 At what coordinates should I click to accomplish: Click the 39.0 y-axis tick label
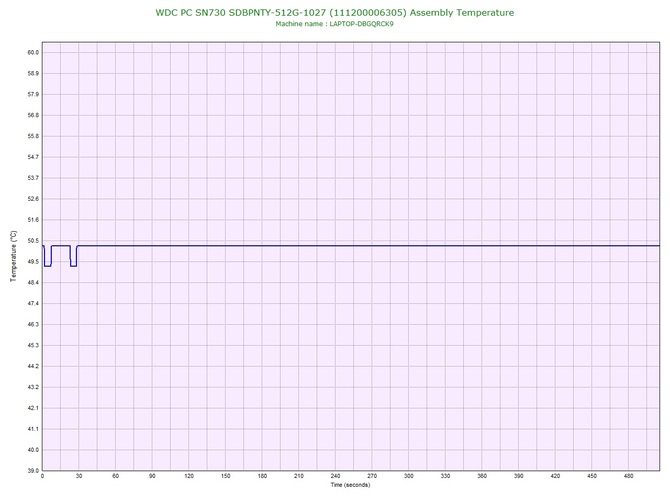click(x=33, y=471)
